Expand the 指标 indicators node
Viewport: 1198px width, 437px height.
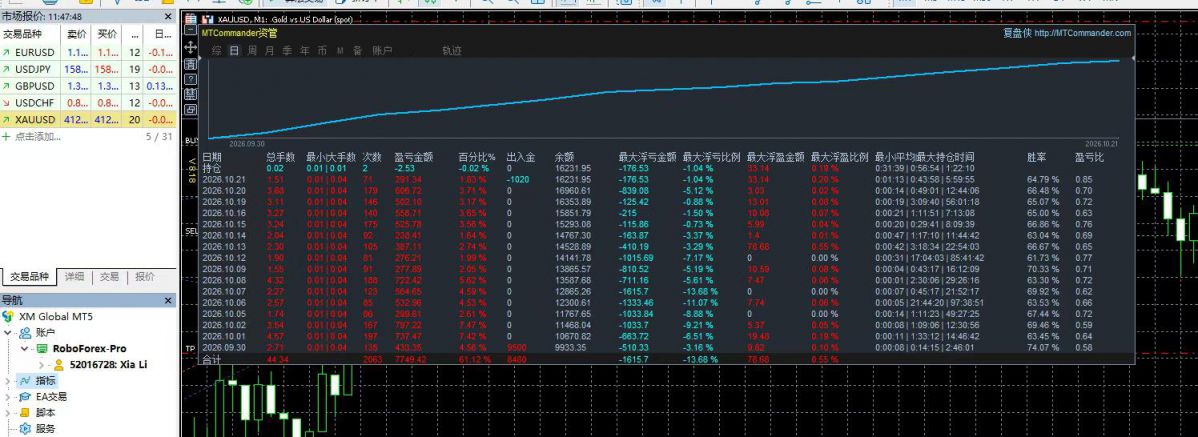pyautogui.click(x=8, y=380)
